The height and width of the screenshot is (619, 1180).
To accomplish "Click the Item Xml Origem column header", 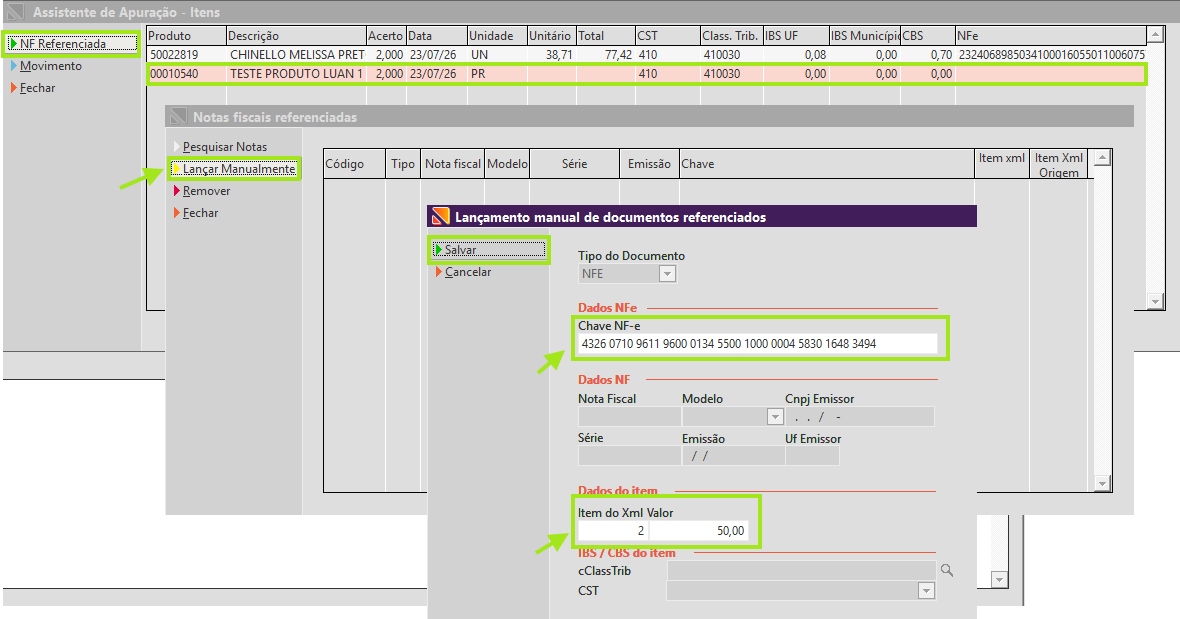I will click(1059, 165).
